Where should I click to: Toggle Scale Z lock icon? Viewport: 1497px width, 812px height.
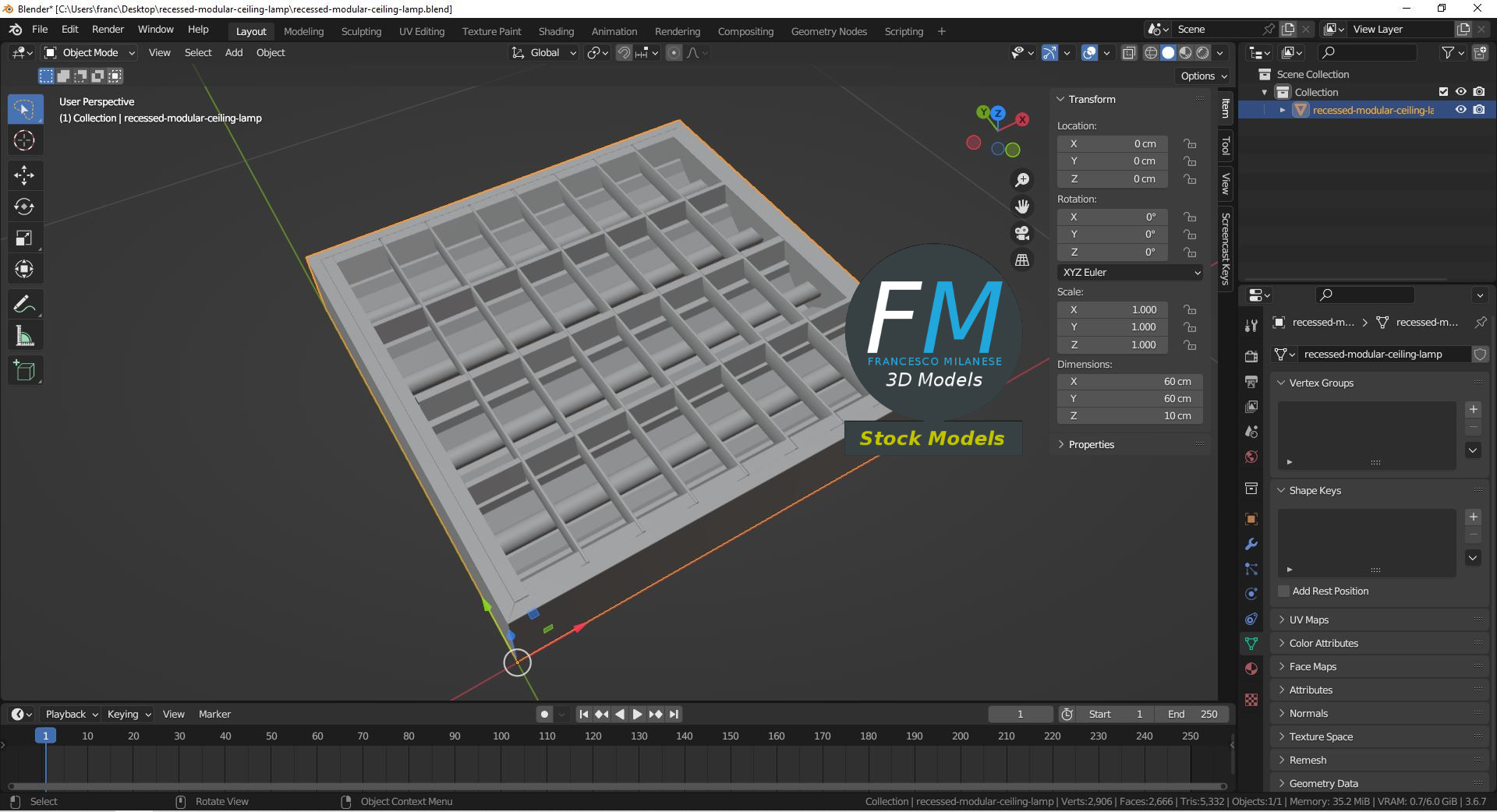pyautogui.click(x=1190, y=345)
